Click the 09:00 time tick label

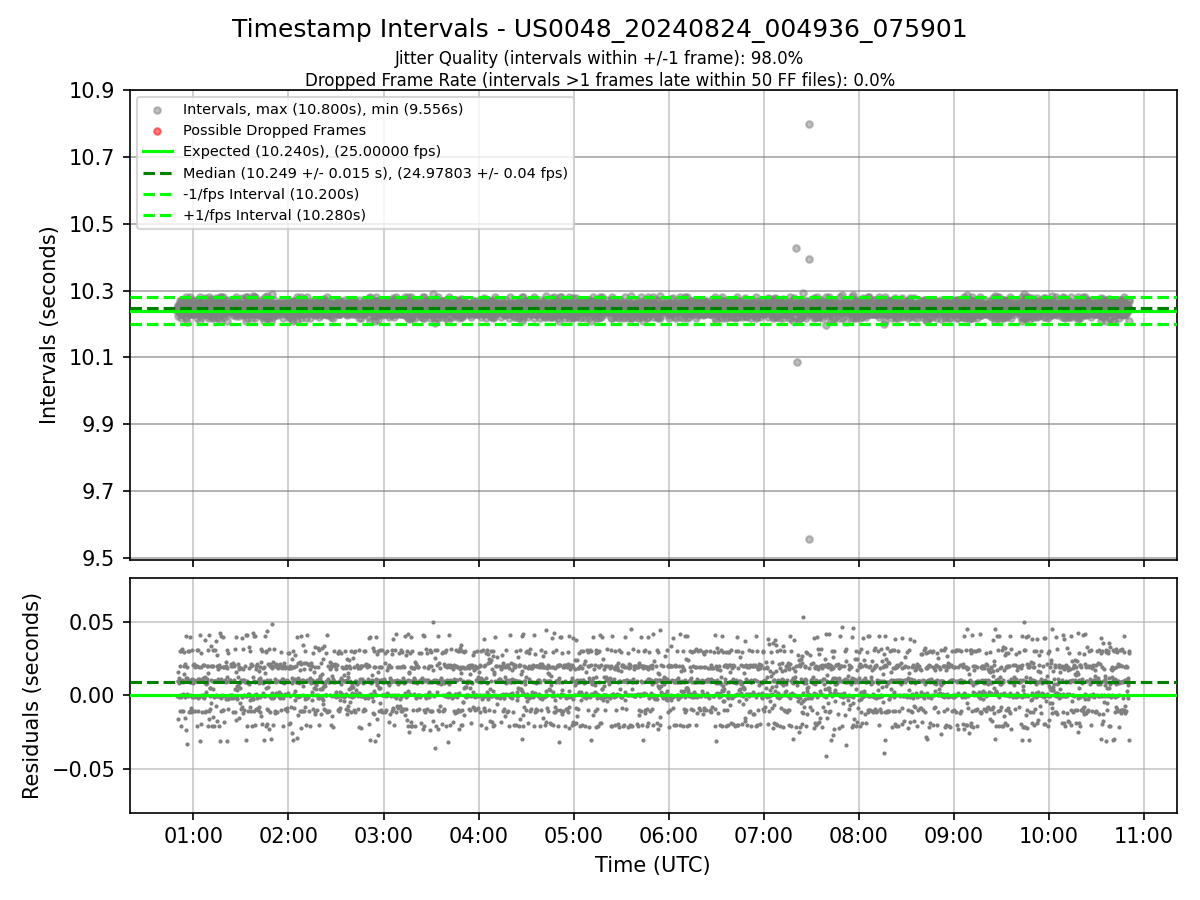[953, 835]
